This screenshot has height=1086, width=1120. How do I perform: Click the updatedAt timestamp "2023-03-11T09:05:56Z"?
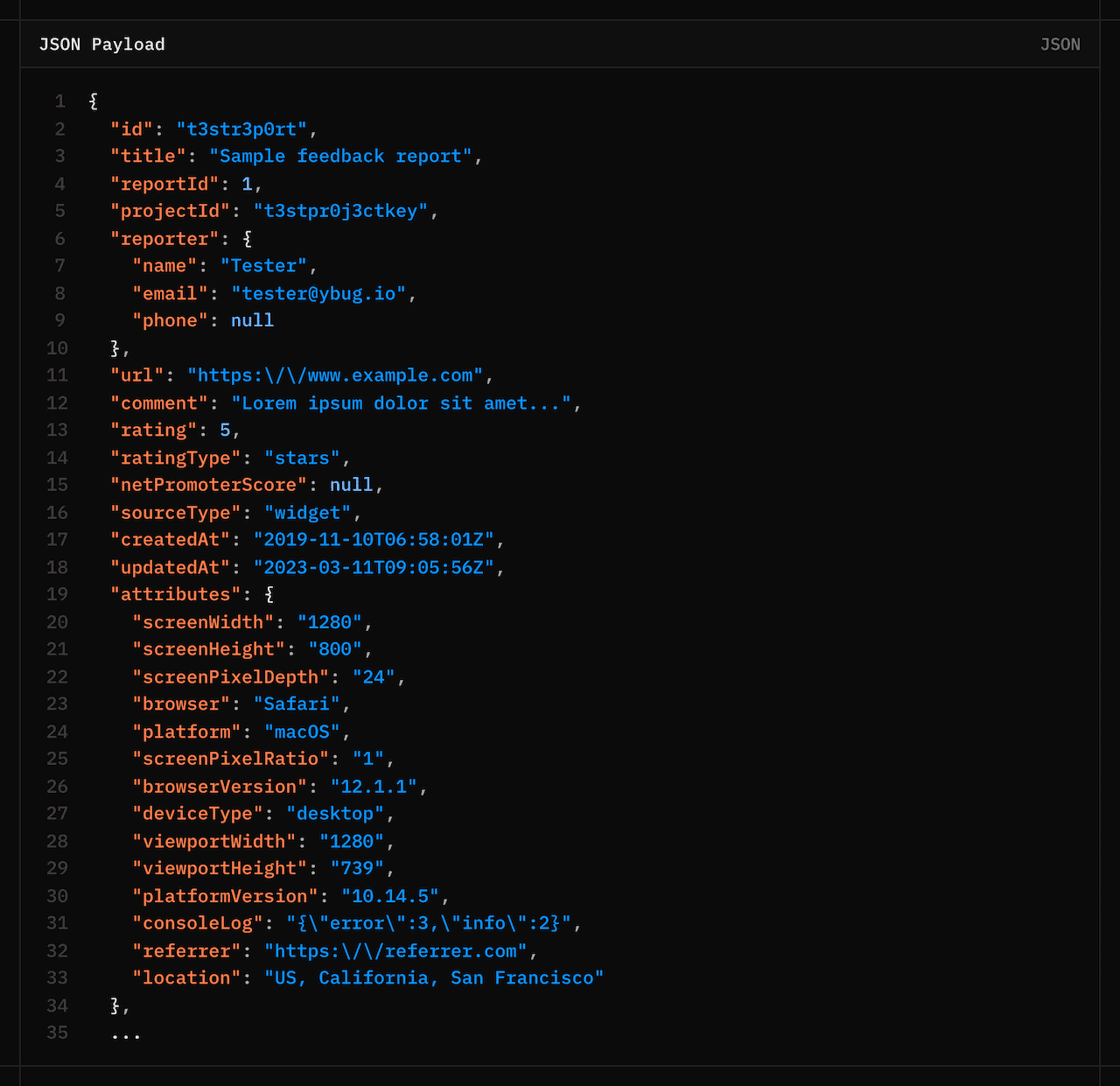coord(374,567)
